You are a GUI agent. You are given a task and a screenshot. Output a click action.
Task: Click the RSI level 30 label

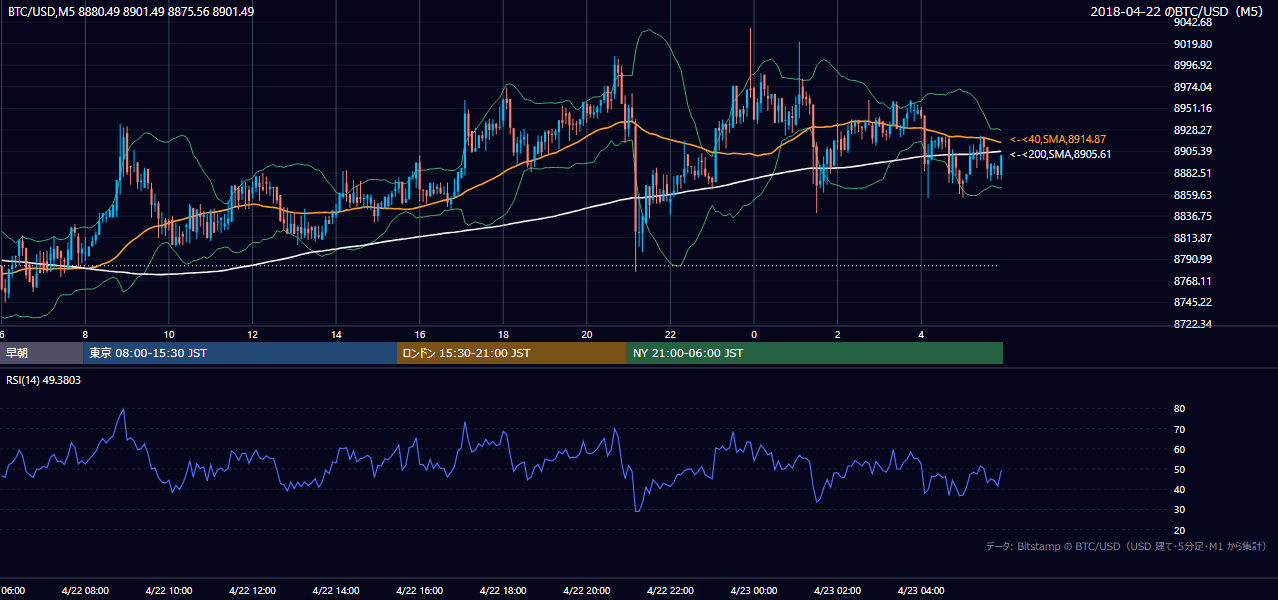coord(1179,510)
